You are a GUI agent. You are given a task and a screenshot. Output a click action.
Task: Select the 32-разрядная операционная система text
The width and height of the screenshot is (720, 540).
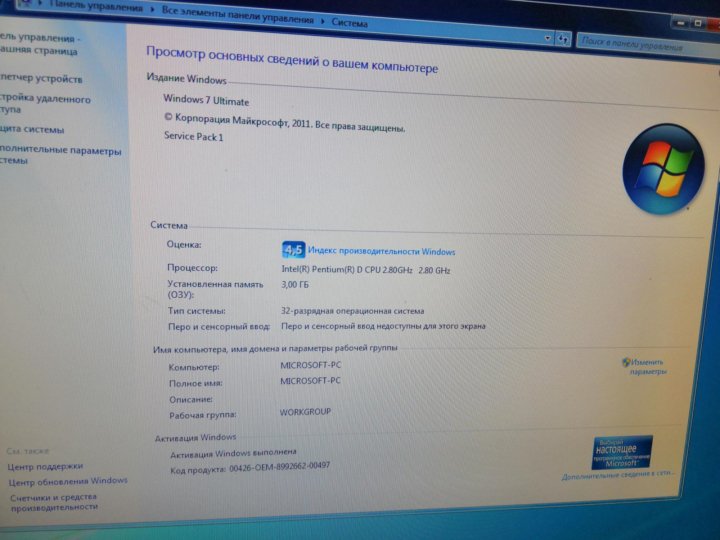tap(352, 311)
